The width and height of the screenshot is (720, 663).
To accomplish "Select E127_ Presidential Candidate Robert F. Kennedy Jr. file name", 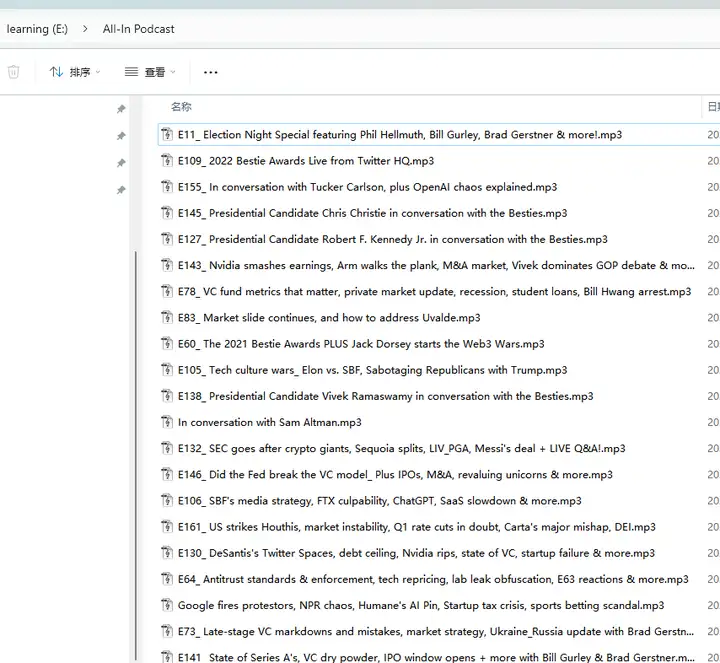I will pos(393,239).
